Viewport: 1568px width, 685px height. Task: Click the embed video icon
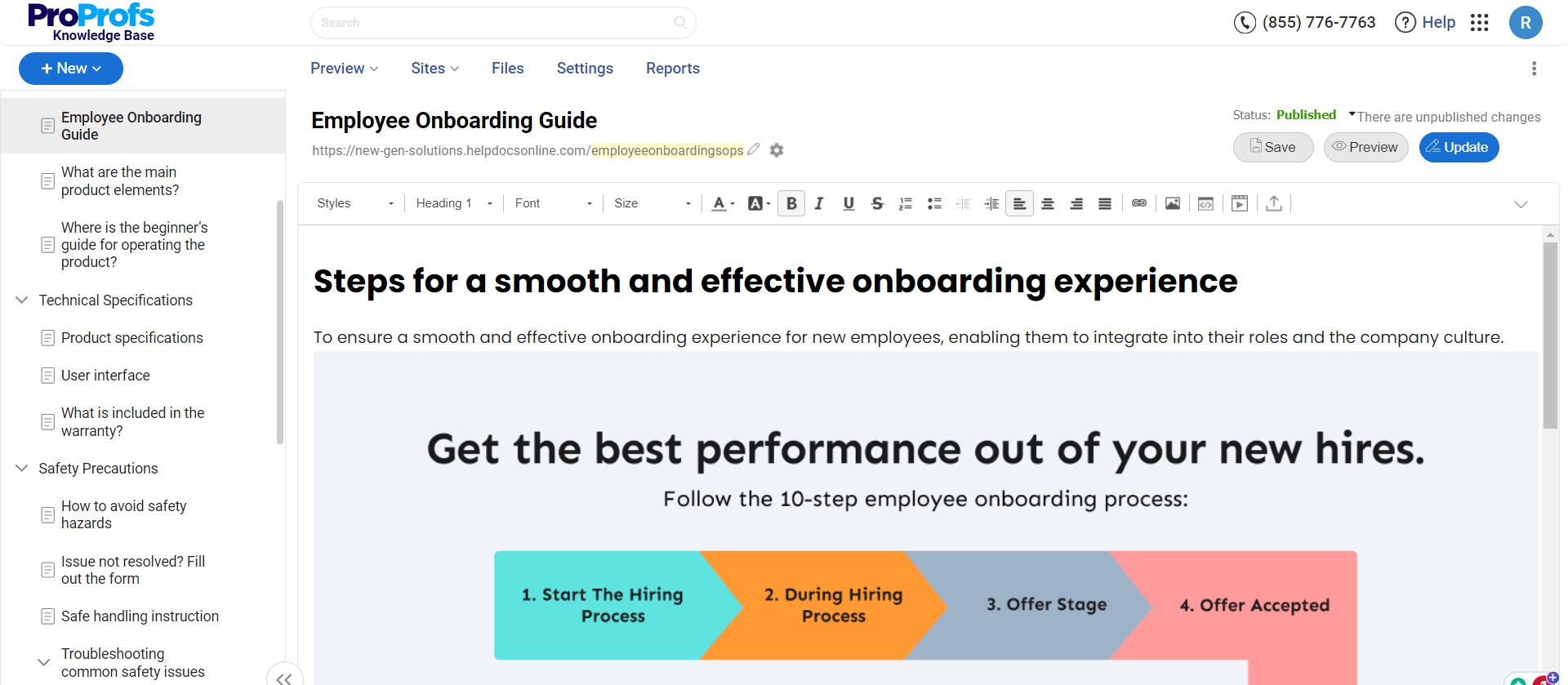[1239, 203]
